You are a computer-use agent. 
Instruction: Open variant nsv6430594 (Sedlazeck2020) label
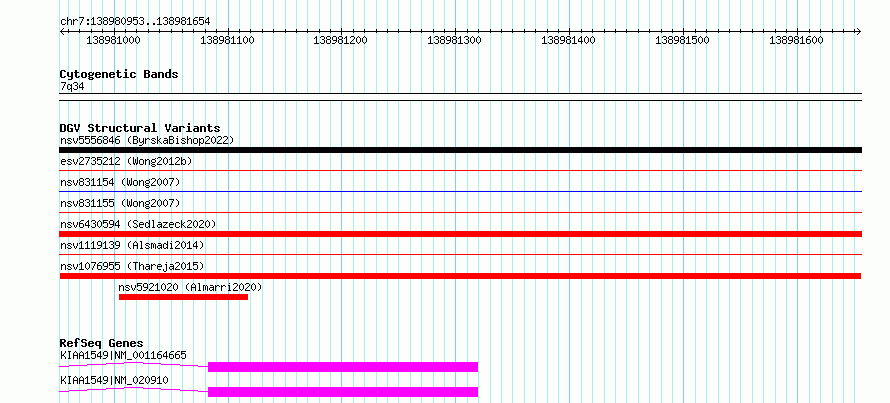tap(138, 224)
